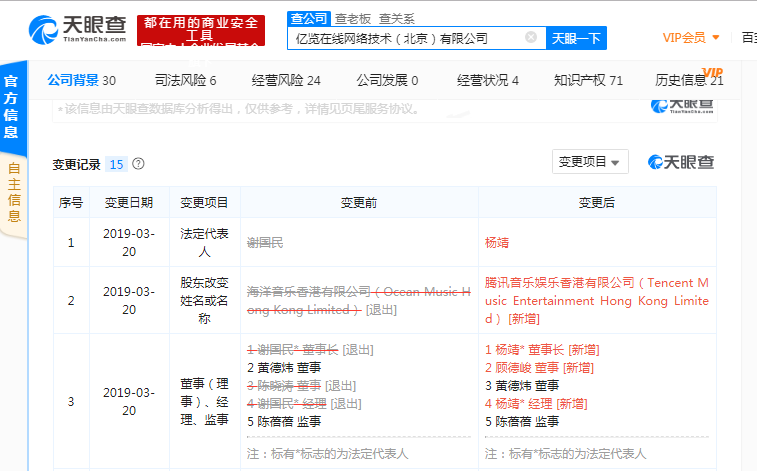Open the 杨靖 legal representative link
Screen dimensions: 757x471
click(x=497, y=243)
